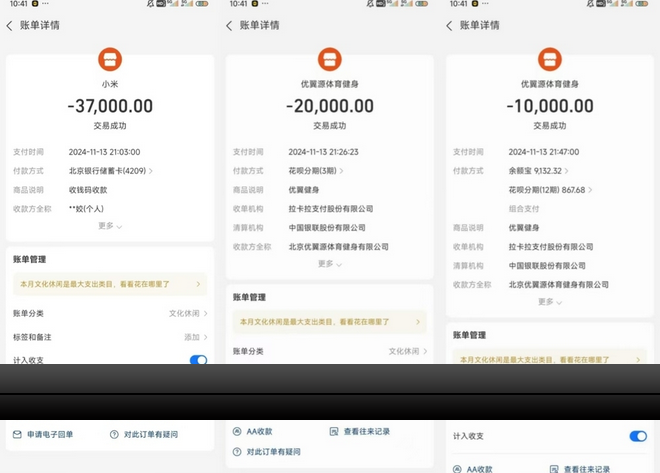This screenshot has height=473, width=660.
Task: Open spending tip banner in -20,000.00 bill
Action: pyautogui.click(x=330, y=322)
